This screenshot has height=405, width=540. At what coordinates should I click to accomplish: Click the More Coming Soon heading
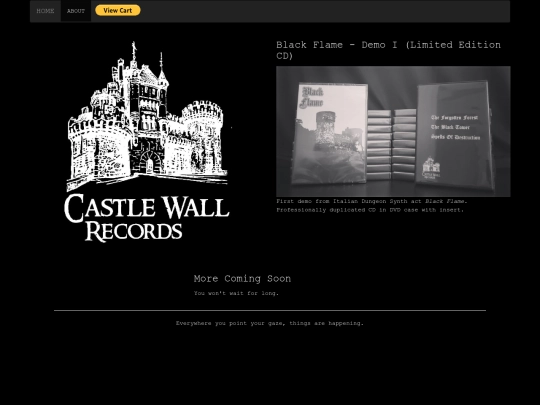[242, 279]
